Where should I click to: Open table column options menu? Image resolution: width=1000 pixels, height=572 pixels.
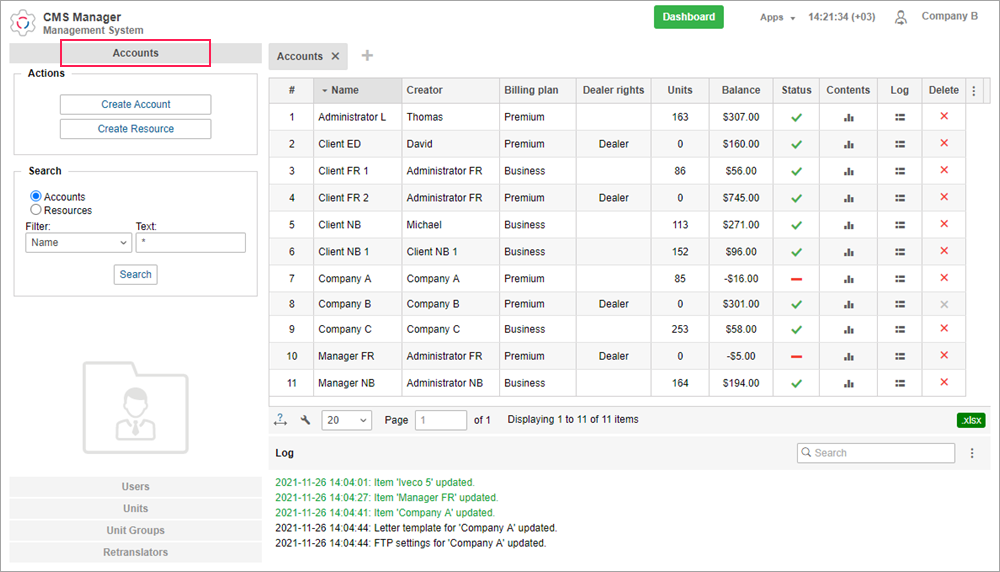tap(974, 91)
